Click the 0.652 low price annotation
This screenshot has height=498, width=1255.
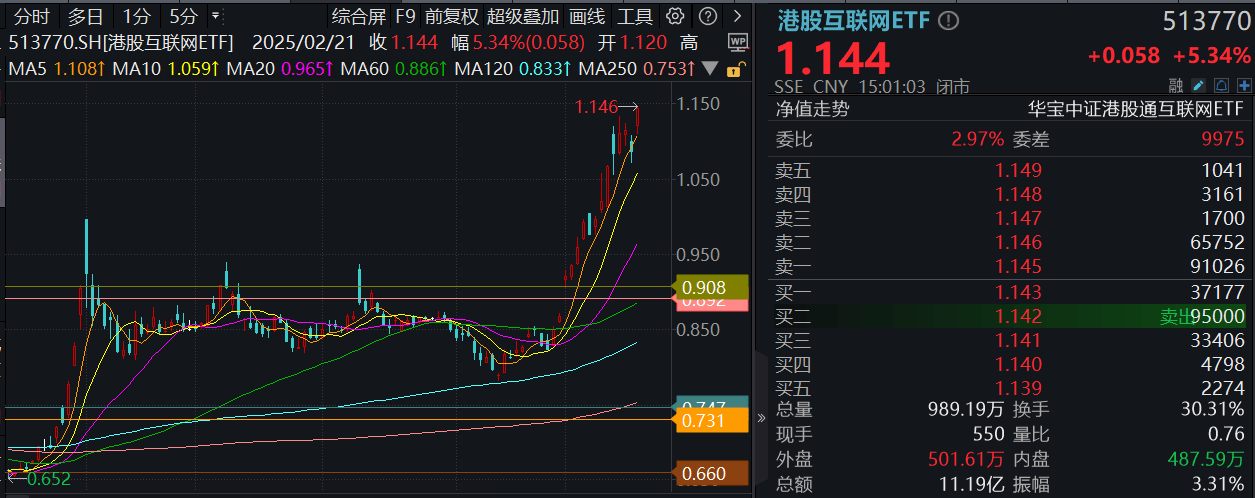[x=47, y=479]
